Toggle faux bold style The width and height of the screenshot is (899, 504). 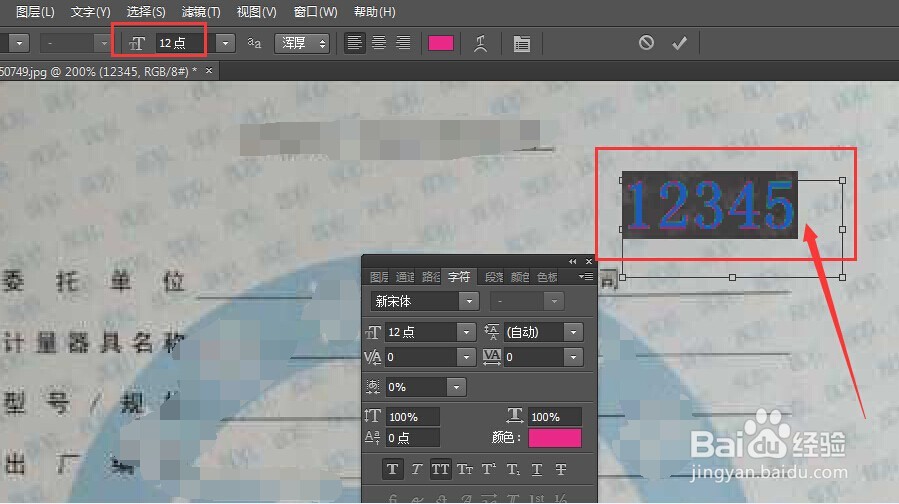click(x=392, y=469)
